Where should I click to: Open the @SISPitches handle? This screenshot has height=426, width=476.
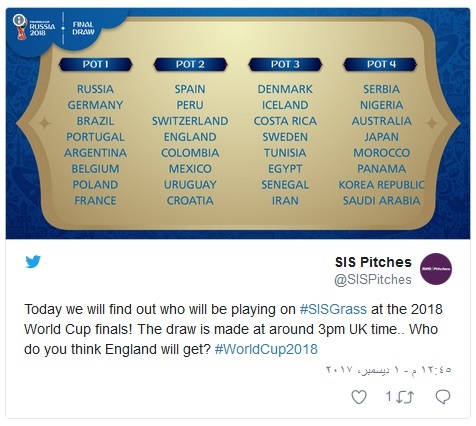click(x=373, y=280)
